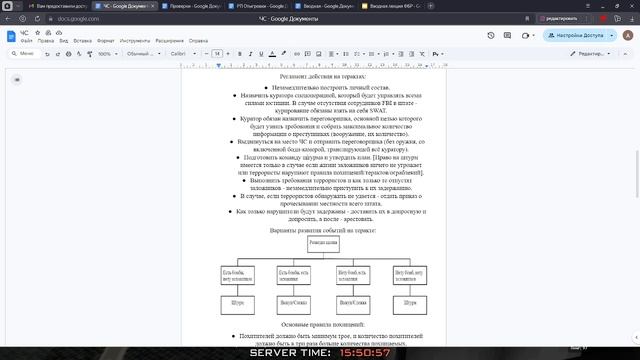
Task: Open the Google Docs home icon
Action: [11, 36]
